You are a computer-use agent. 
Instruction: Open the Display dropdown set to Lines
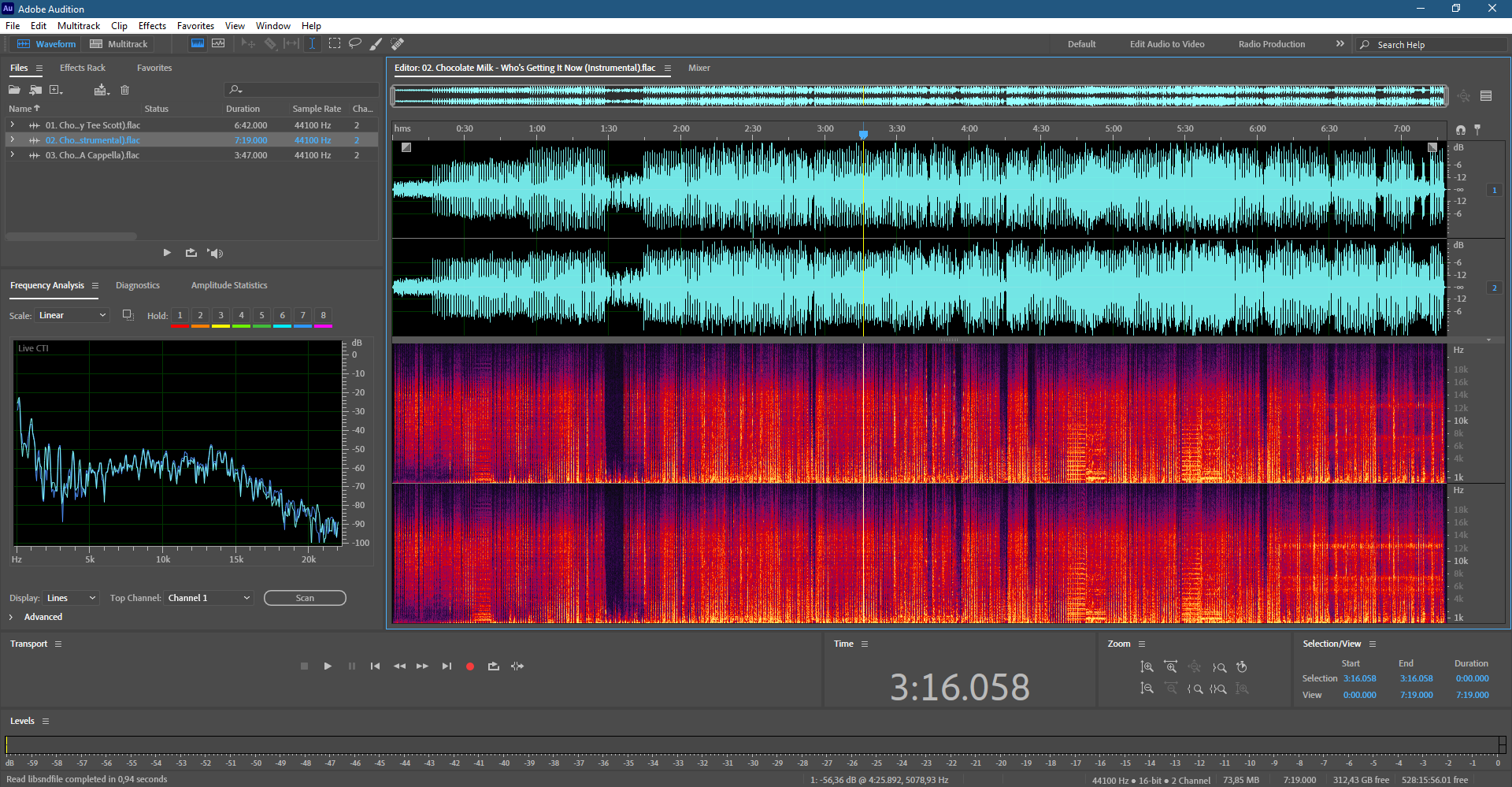[71, 598]
